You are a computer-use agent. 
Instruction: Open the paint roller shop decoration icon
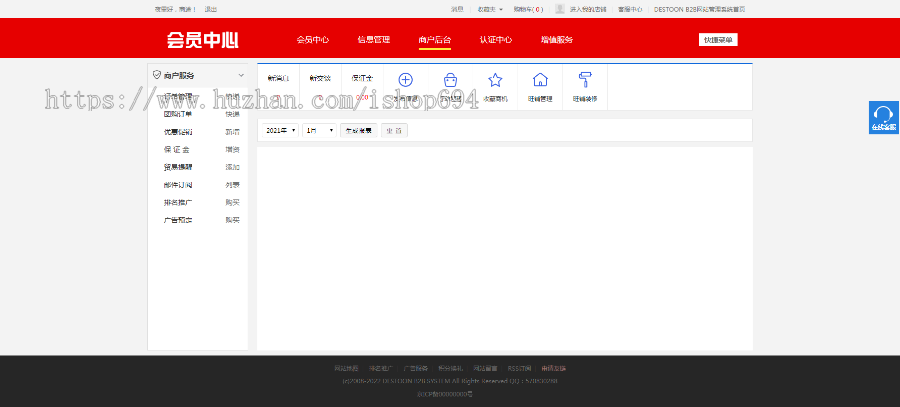click(x=585, y=81)
